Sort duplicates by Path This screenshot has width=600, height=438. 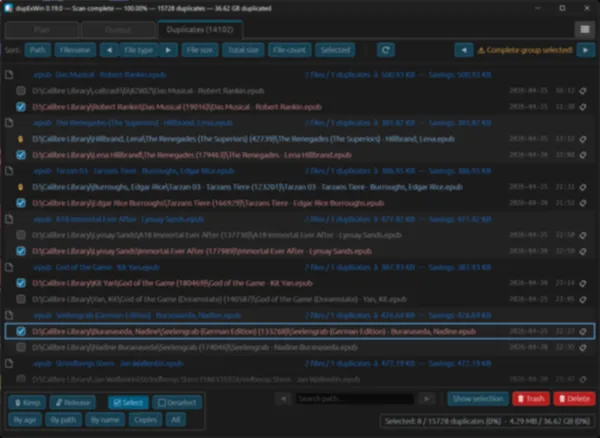(x=38, y=50)
